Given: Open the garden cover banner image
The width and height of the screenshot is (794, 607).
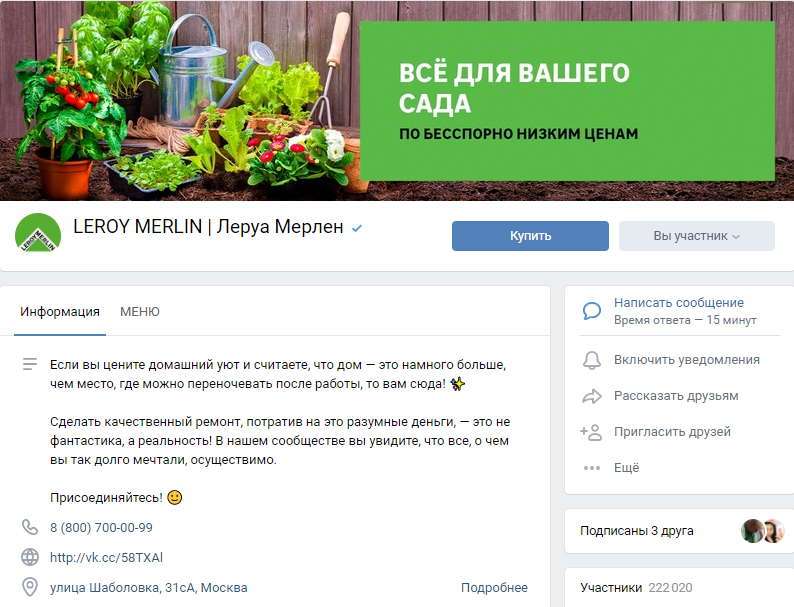Looking at the screenshot, I should click(397, 100).
